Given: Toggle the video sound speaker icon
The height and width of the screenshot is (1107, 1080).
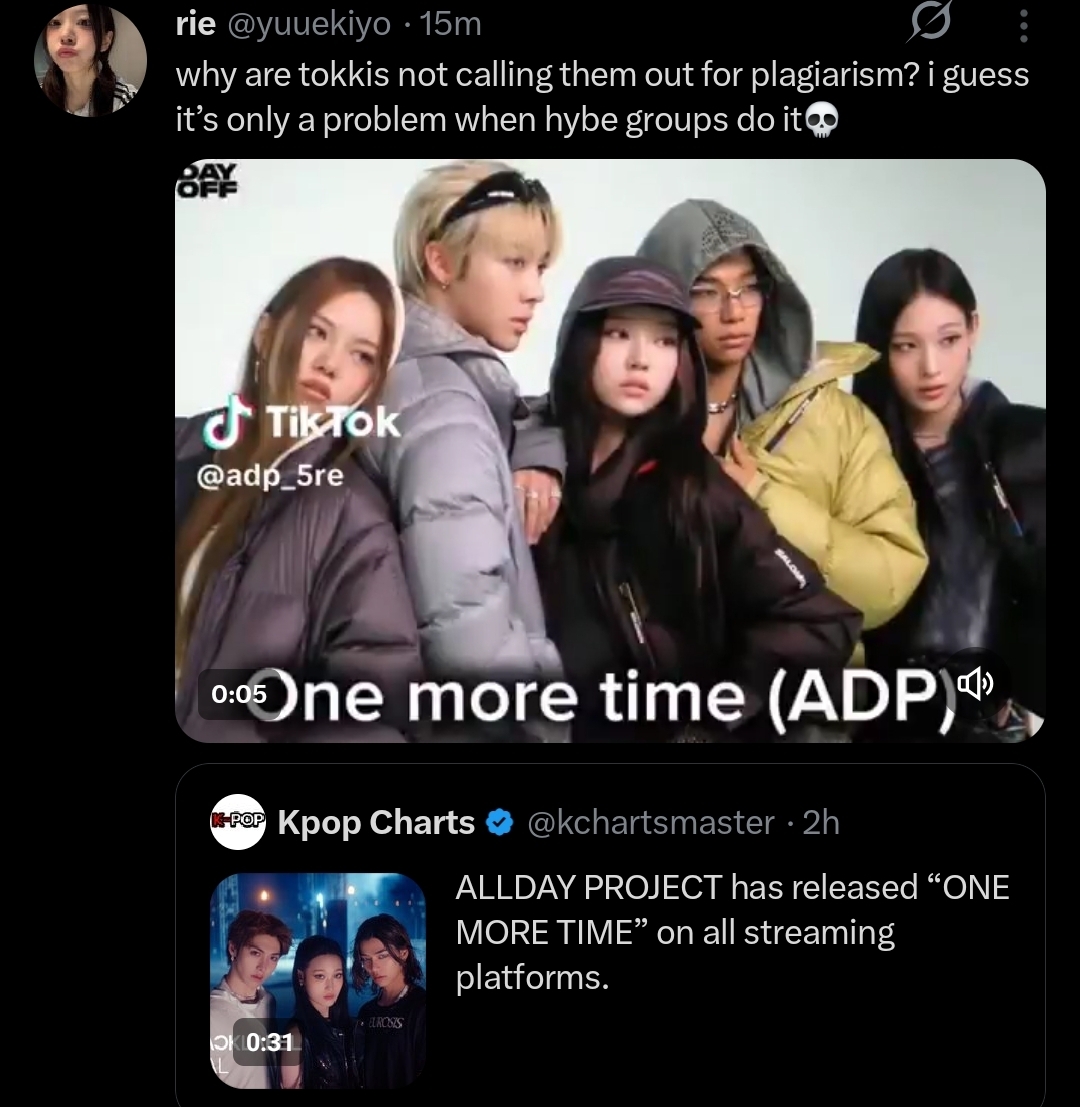Looking at the screenshot, I should click(x=975, y=683).
